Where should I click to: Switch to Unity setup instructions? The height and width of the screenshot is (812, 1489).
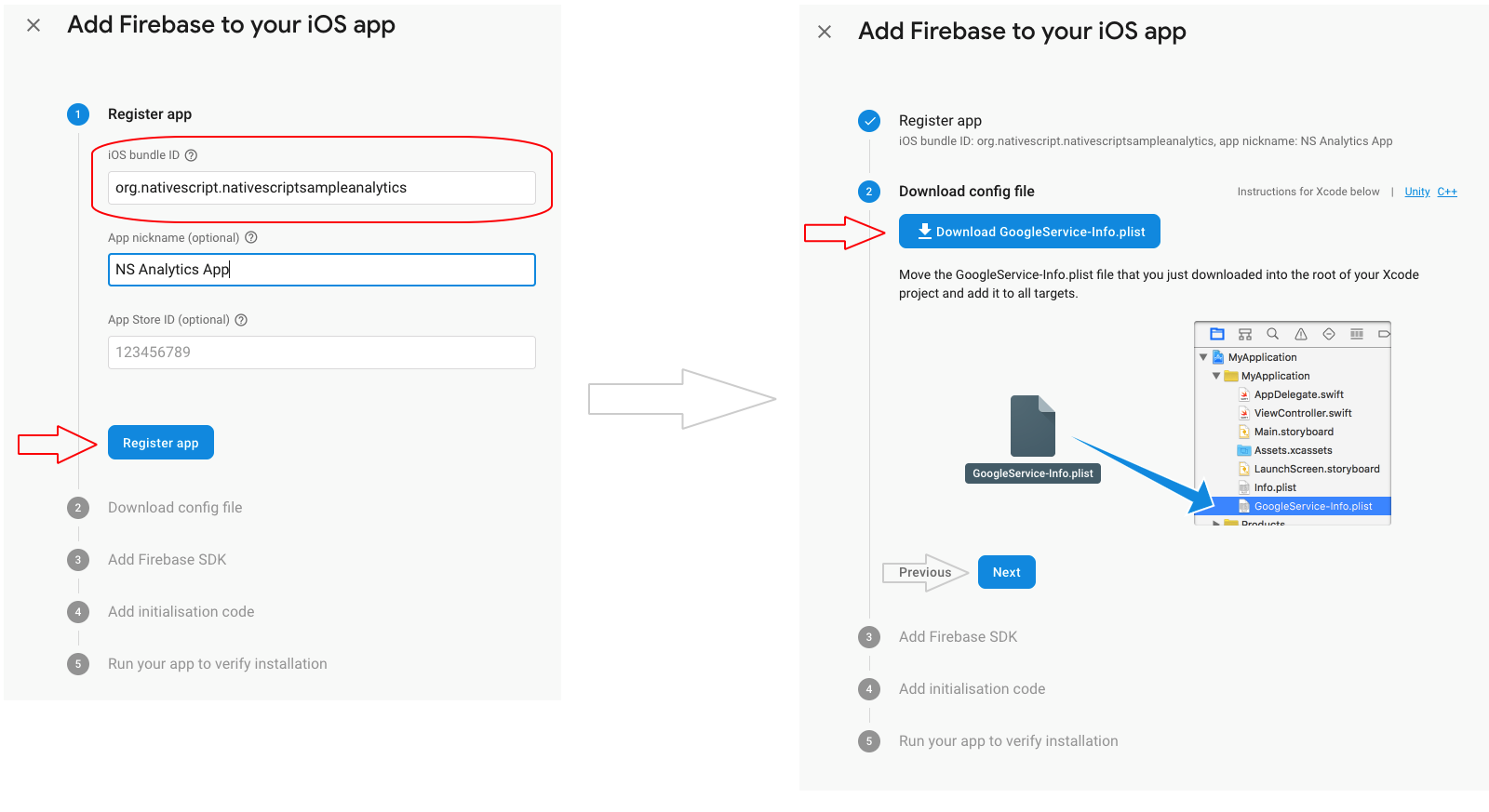tap(1416, 192)
